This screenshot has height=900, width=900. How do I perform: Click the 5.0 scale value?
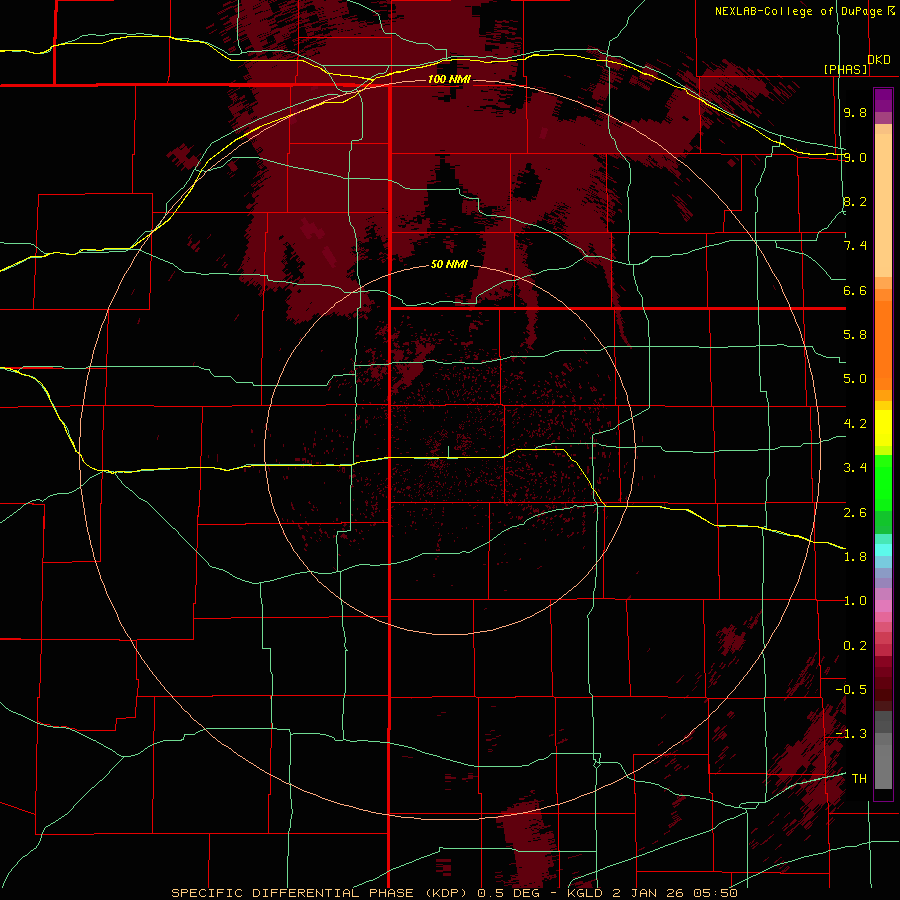click(x=855, y=379)
